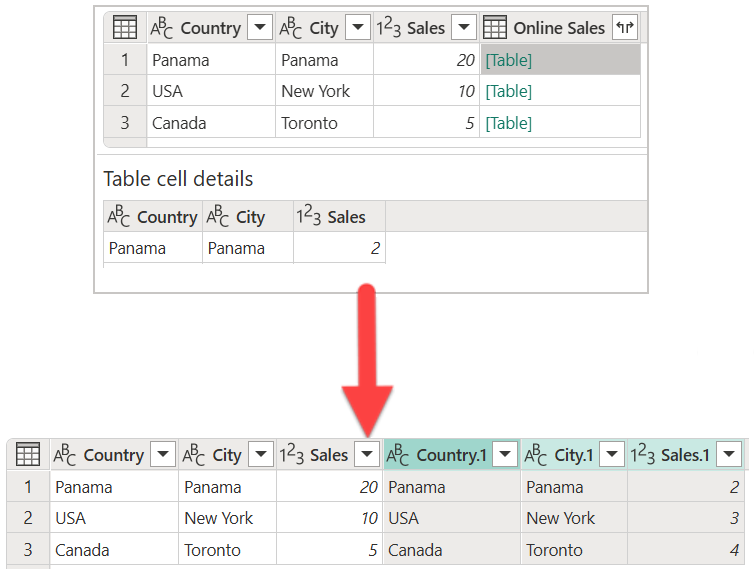Click the ABC type icon of Country.1 column
Image resolution: width=755 pixels, height=575 pixels.
click(397, 455)
